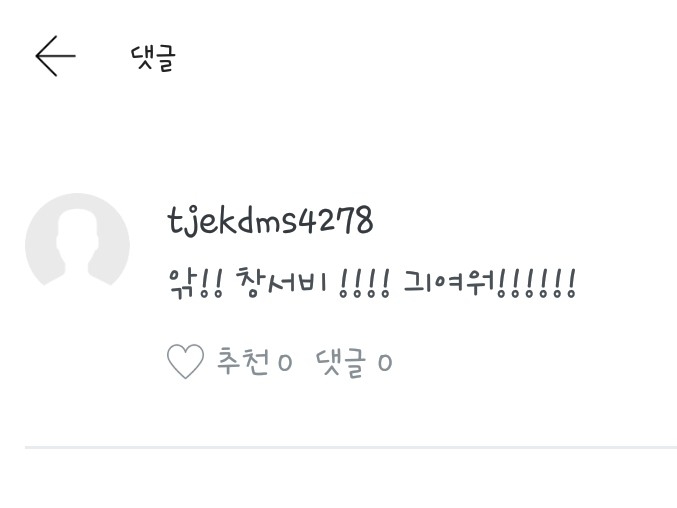Screen dimensions: 677x508
Task: Click the 추천 label beside the heart
Action: click(x=243, y=361)
